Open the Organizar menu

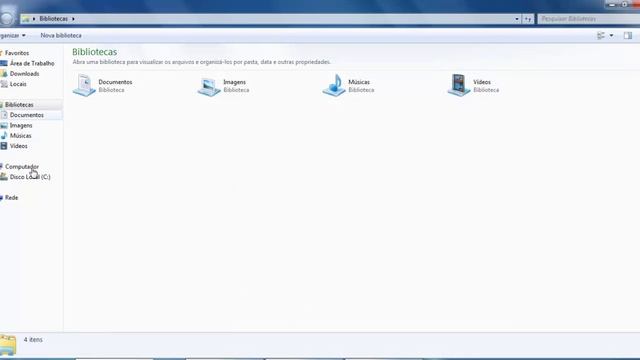(13, 36)
